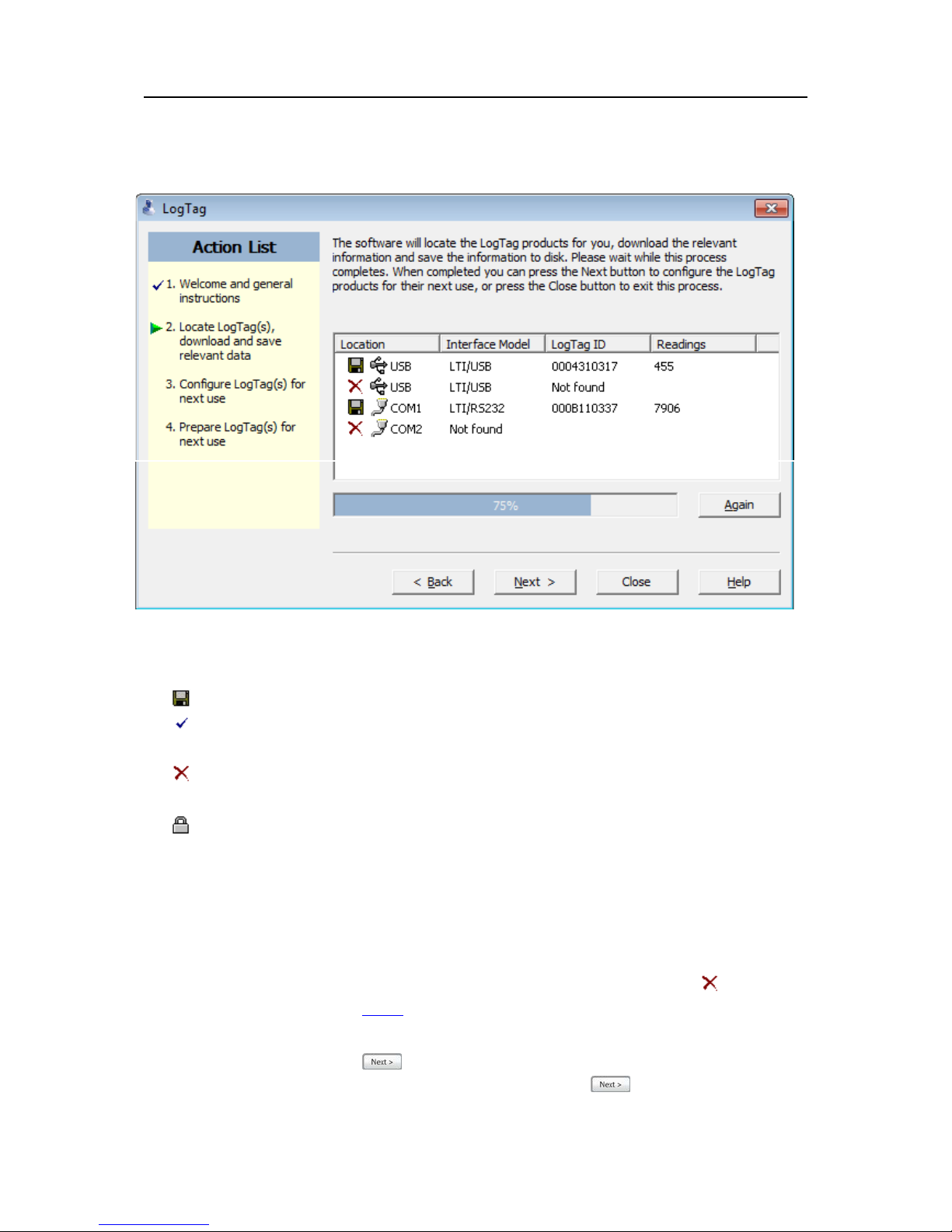Proceed with the Next button in the dialog
The image size is (952, 1232).
point(535,581)
